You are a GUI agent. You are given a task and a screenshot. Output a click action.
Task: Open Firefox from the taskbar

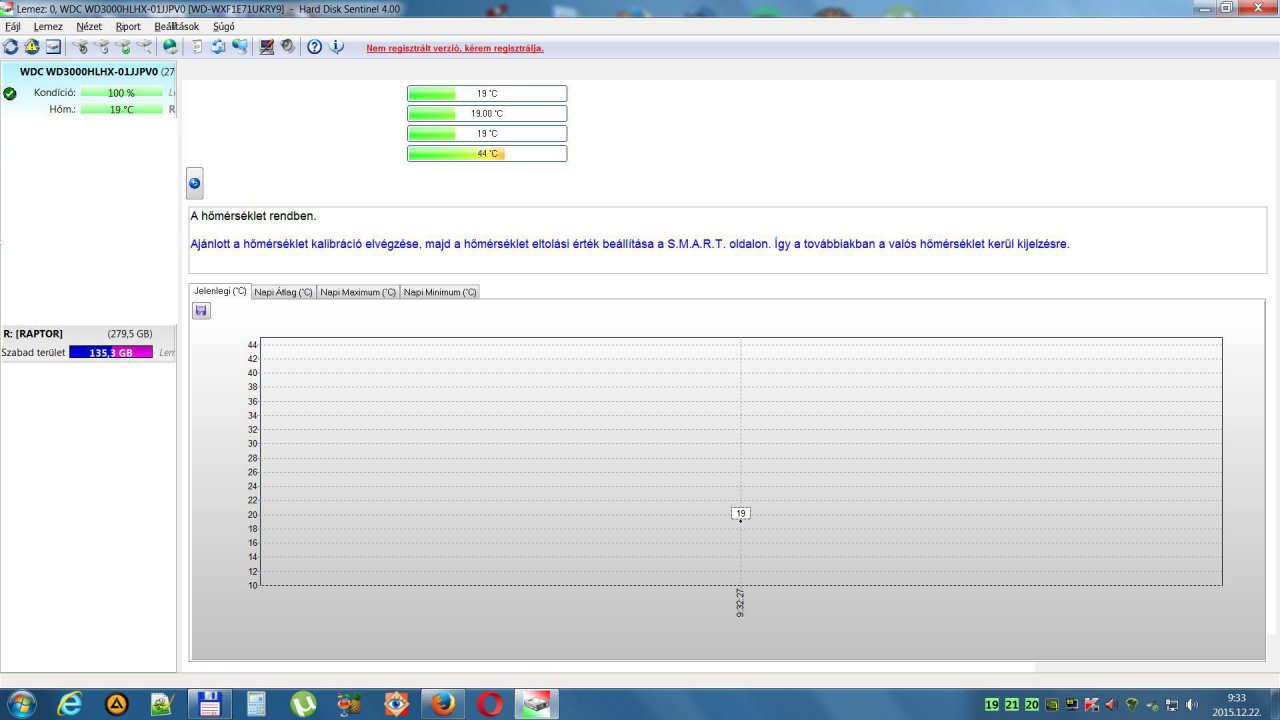point(443,704)
